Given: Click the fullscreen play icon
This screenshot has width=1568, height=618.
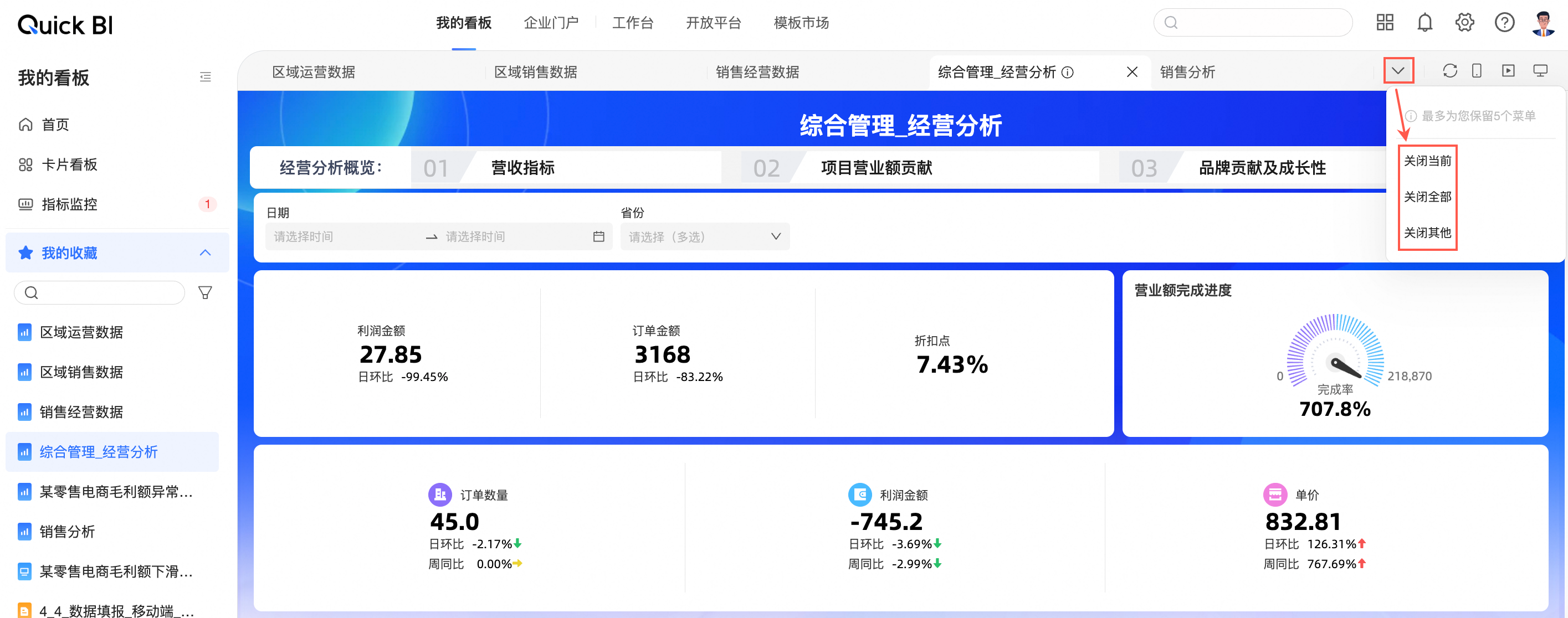Looking at the screenshot, I should click(1508, 71).
